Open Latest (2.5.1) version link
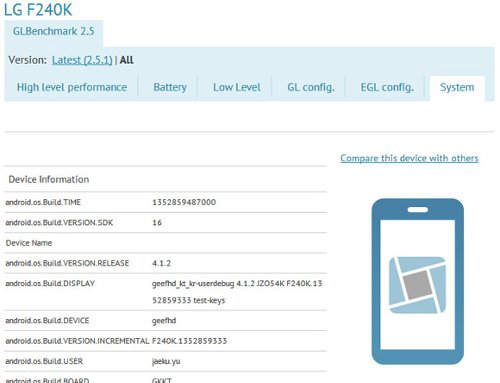 pos(82,60)
